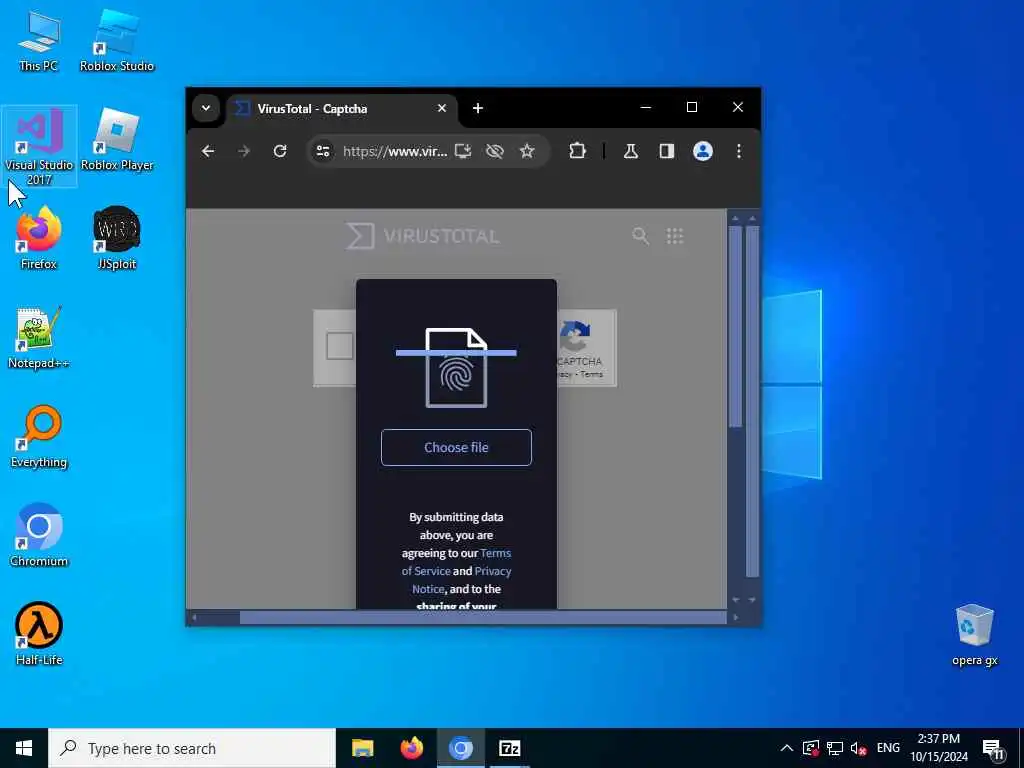
Task: Click the Chromium taskbar button
Action: click(460, 748)
